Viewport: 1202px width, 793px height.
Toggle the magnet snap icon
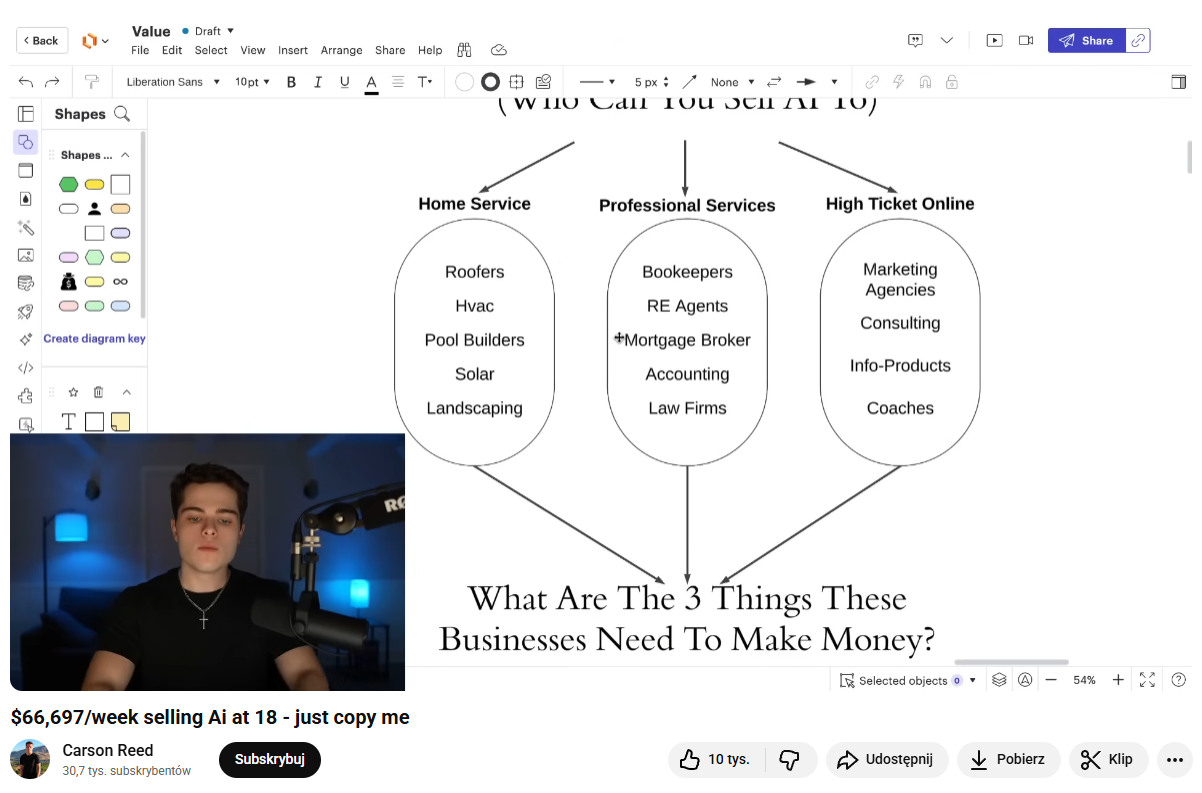coord(924,82)
